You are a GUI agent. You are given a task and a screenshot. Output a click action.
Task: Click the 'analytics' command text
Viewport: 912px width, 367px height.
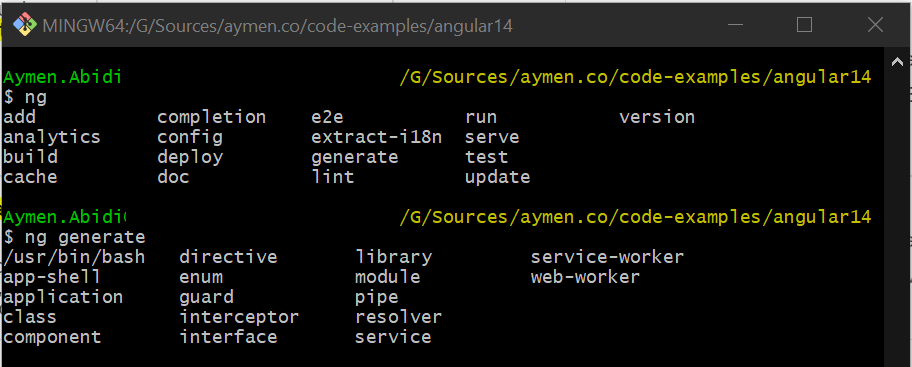click(x=52, y=137)
